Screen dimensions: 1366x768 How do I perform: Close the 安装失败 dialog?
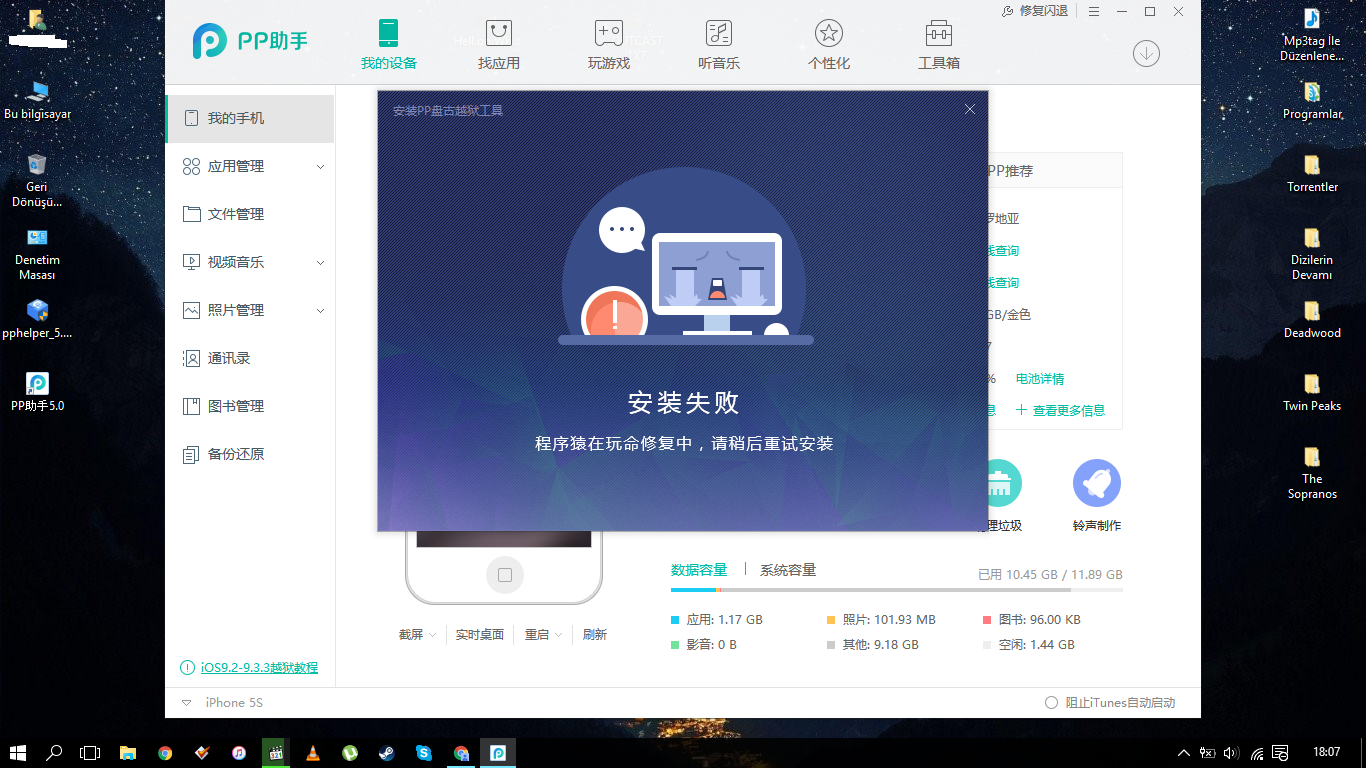pos(970,109)
